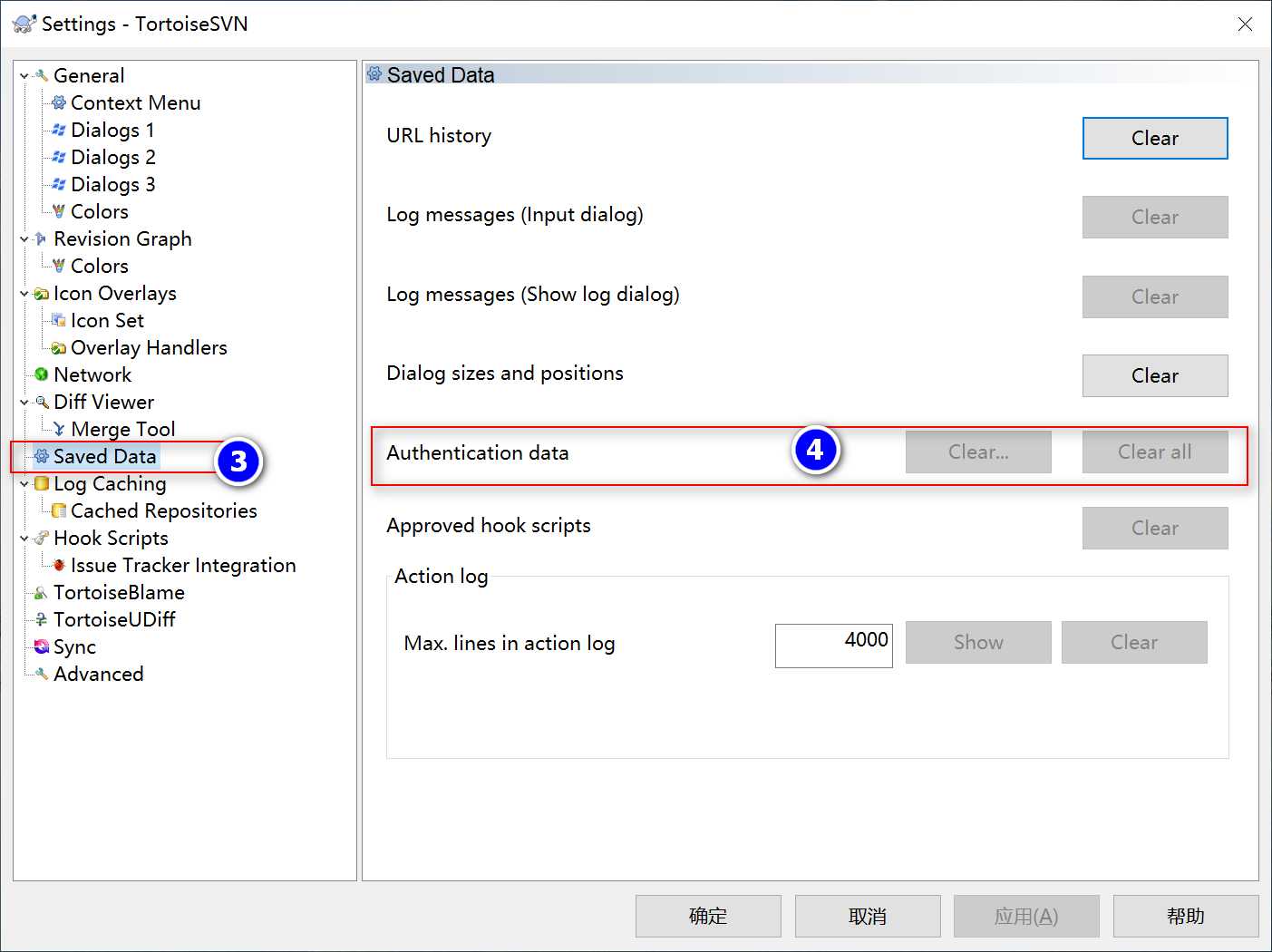This screenshot has width=1272, height=952.
Task: Open Hook Scripts via its icon
Action: [41, 538]
